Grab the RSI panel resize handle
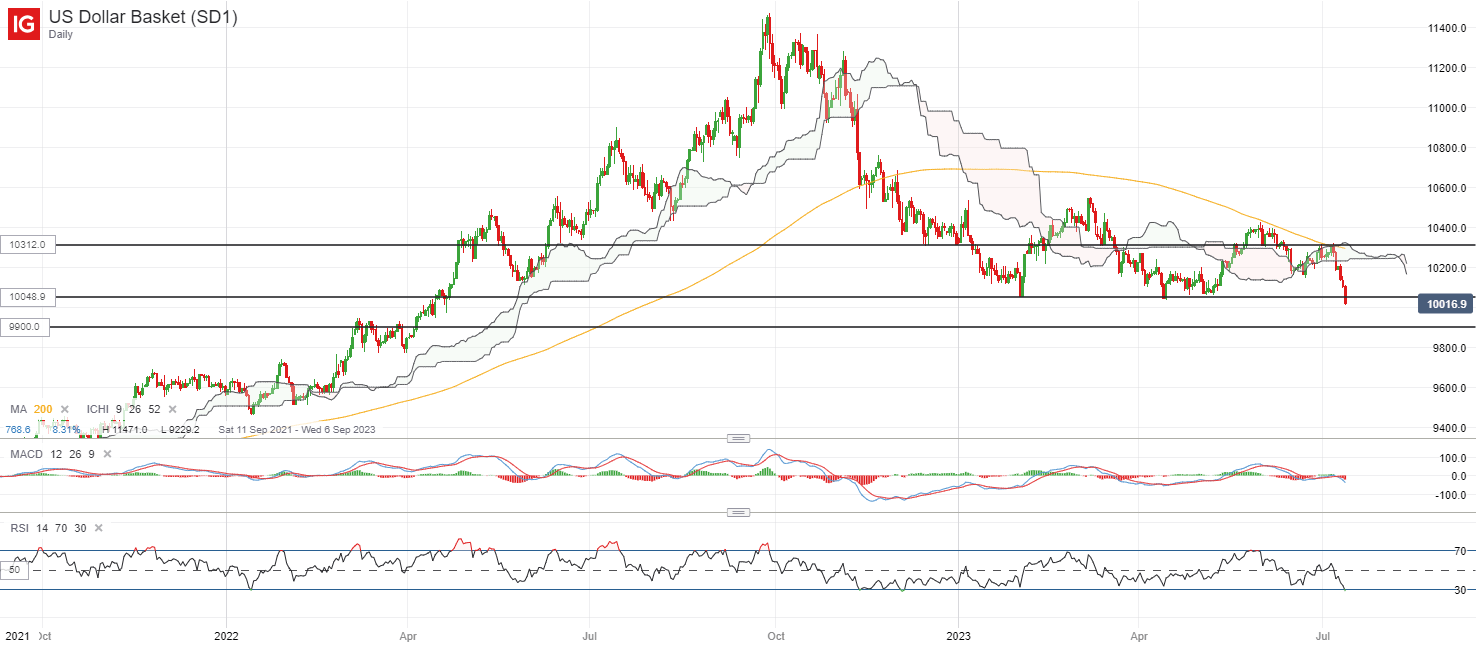The image size is (1476, 646). (738, 512)
